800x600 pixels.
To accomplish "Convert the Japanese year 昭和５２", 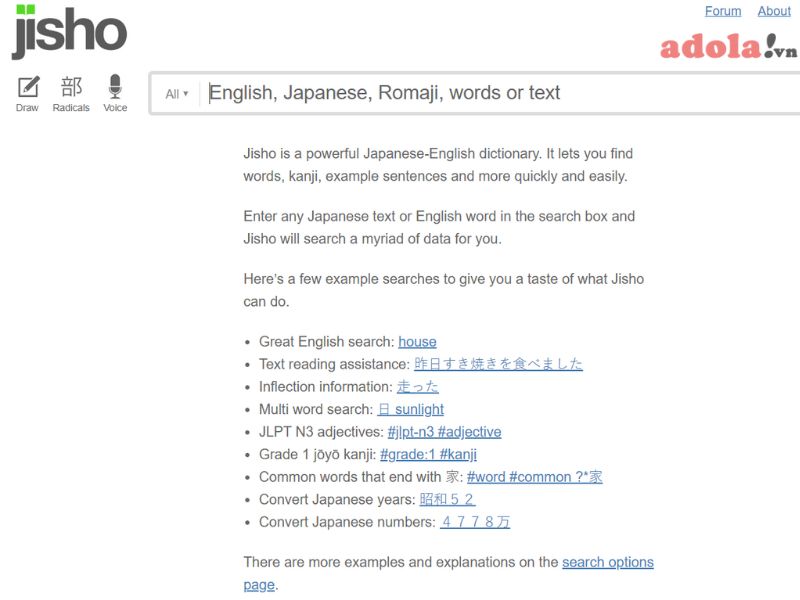I will pos(447,499).
